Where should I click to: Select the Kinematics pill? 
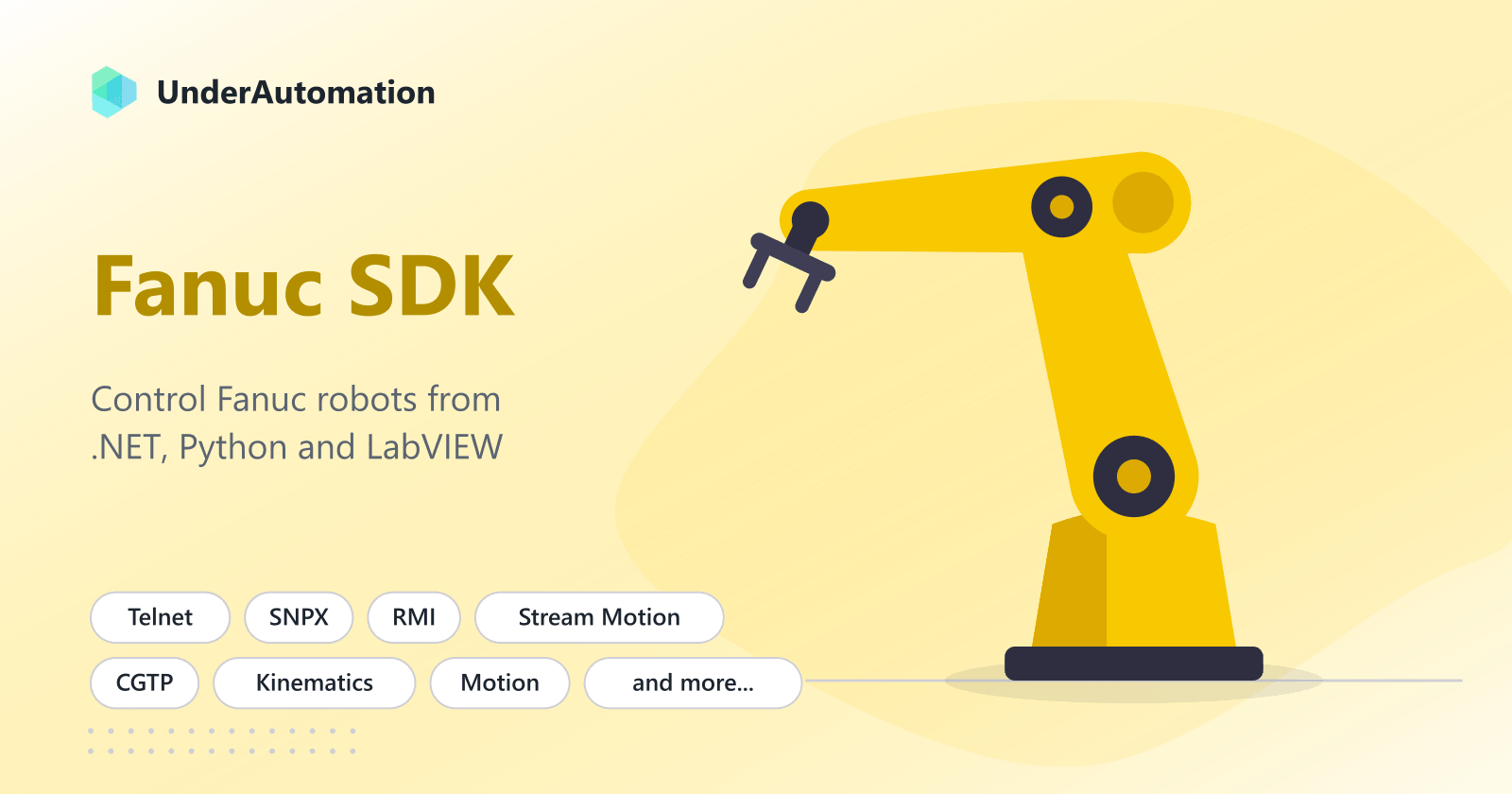315,682
